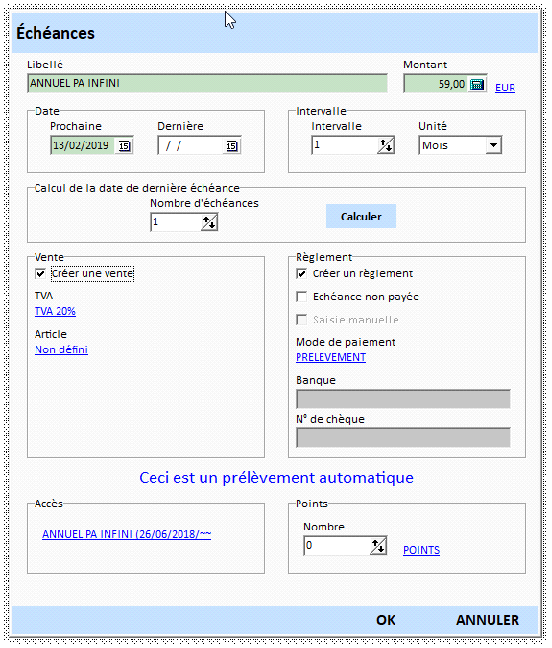Click into the Libellé text field
The height and width of the screenshot is (648, 552).
coord(207,83)
